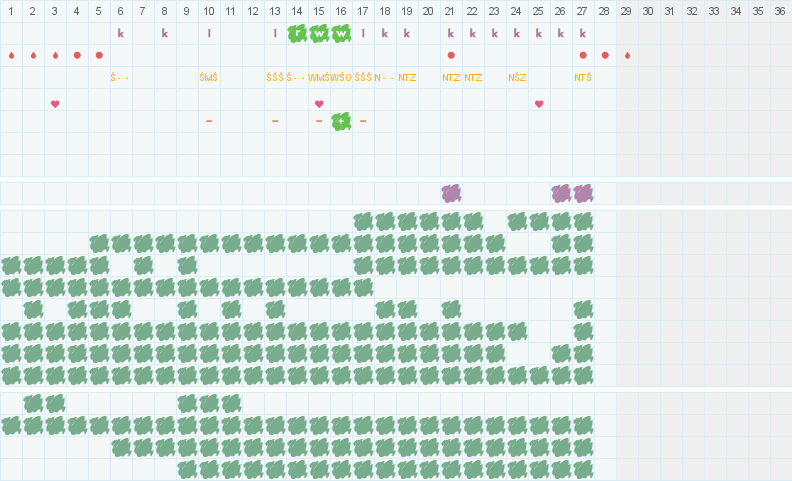Select the 'k' letter on day 6
Viewport: 792px width, 481px height.
(x=121, y=33)
